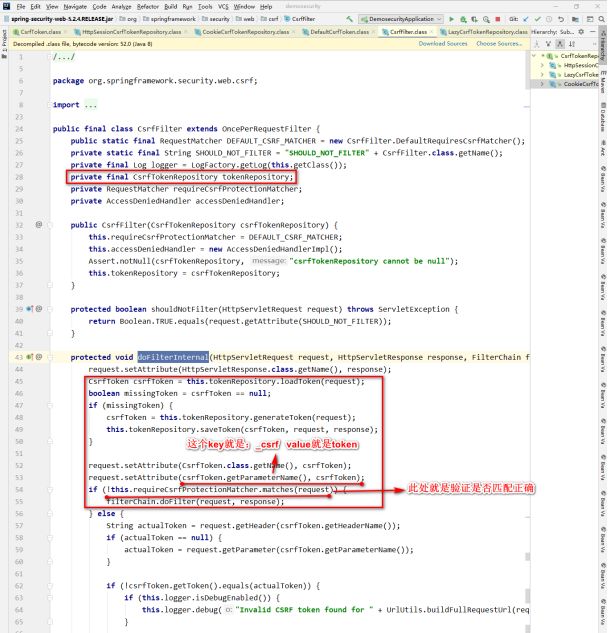Screen dimensions: 609x633
Task: Show supertypes hierarchy icon
Action: pos(548,44)
